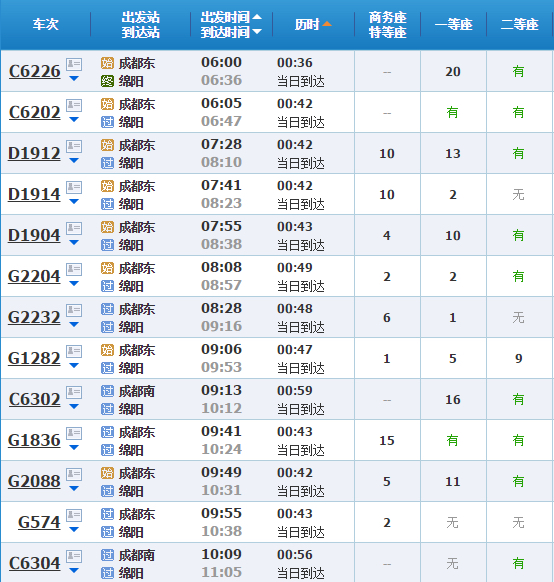
Task: Expand stop details arrow under C6202
Action: click(x=74, y=120)
